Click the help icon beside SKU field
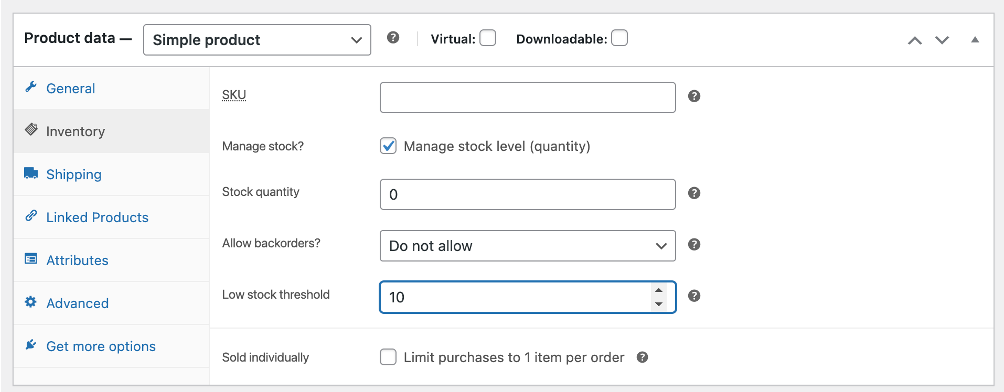 click(694, 97)
